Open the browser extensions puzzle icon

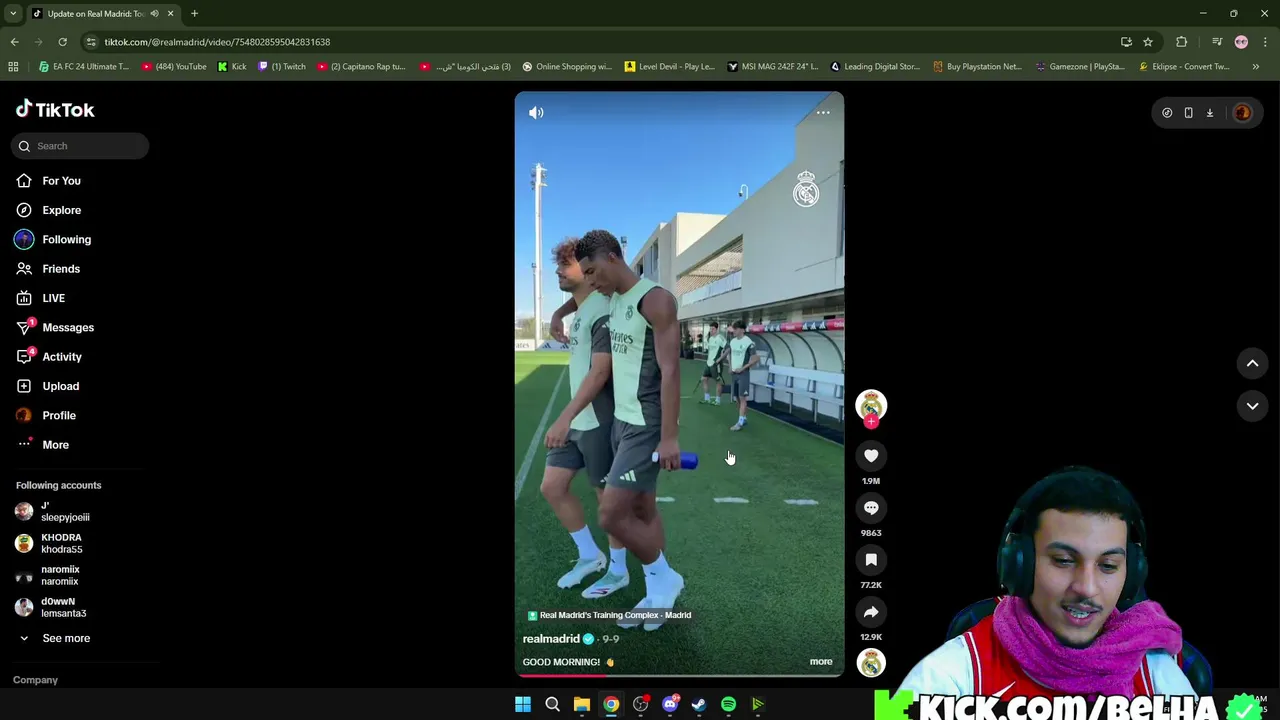click(x=1182, y=42)
